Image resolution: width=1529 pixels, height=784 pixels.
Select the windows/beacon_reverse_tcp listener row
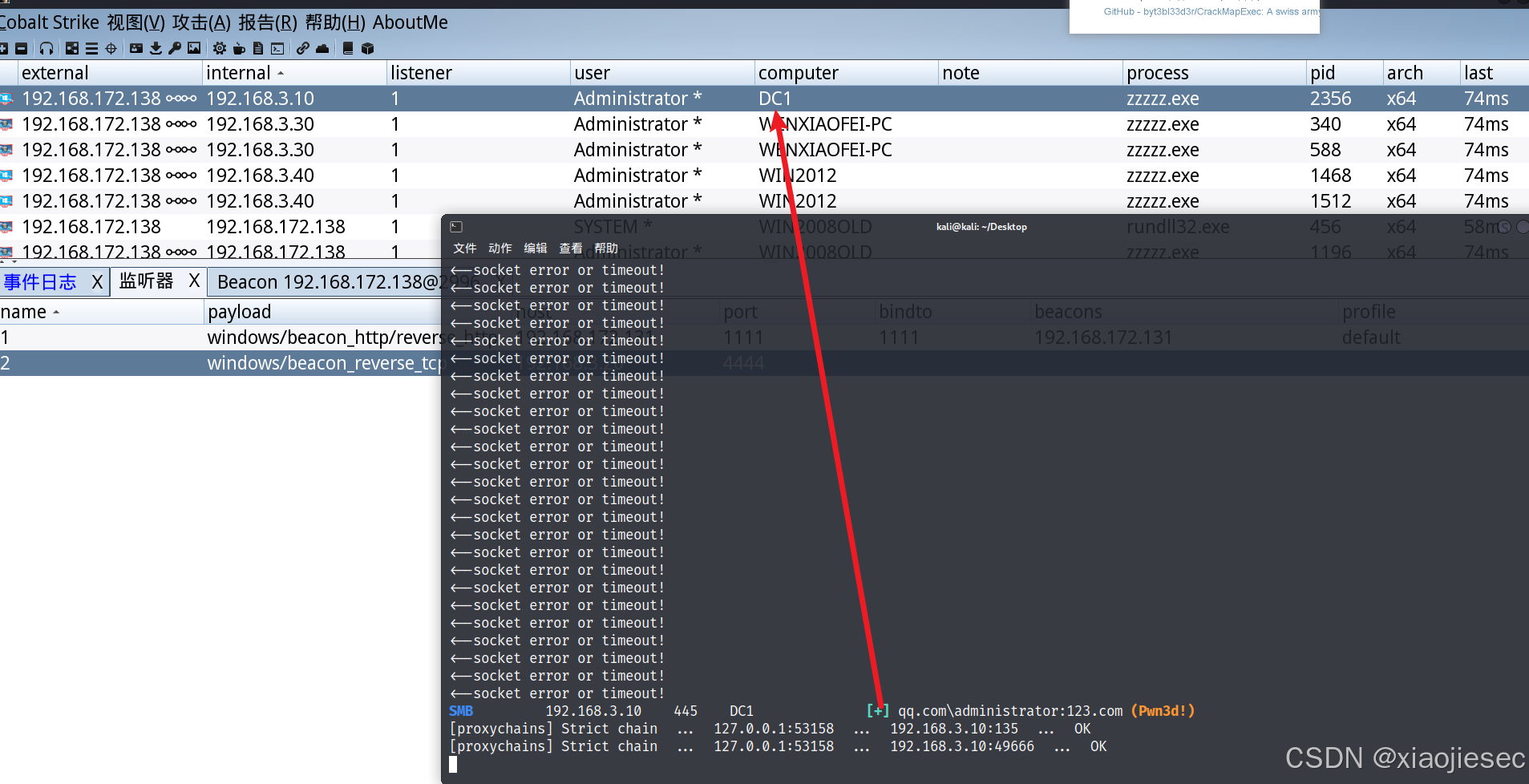(x=220, y=363)
